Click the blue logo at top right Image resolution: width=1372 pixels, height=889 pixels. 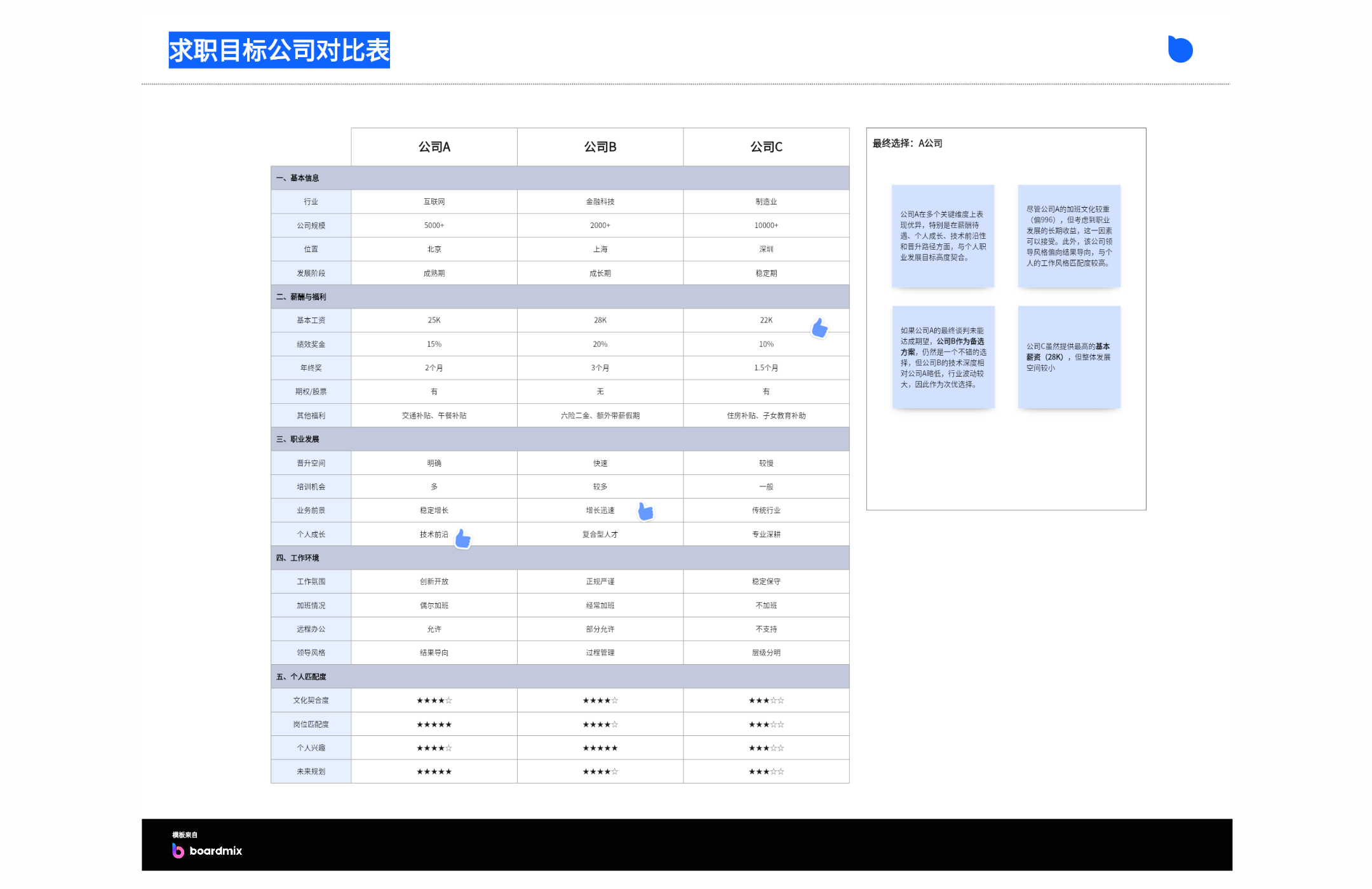[1180, 49]
